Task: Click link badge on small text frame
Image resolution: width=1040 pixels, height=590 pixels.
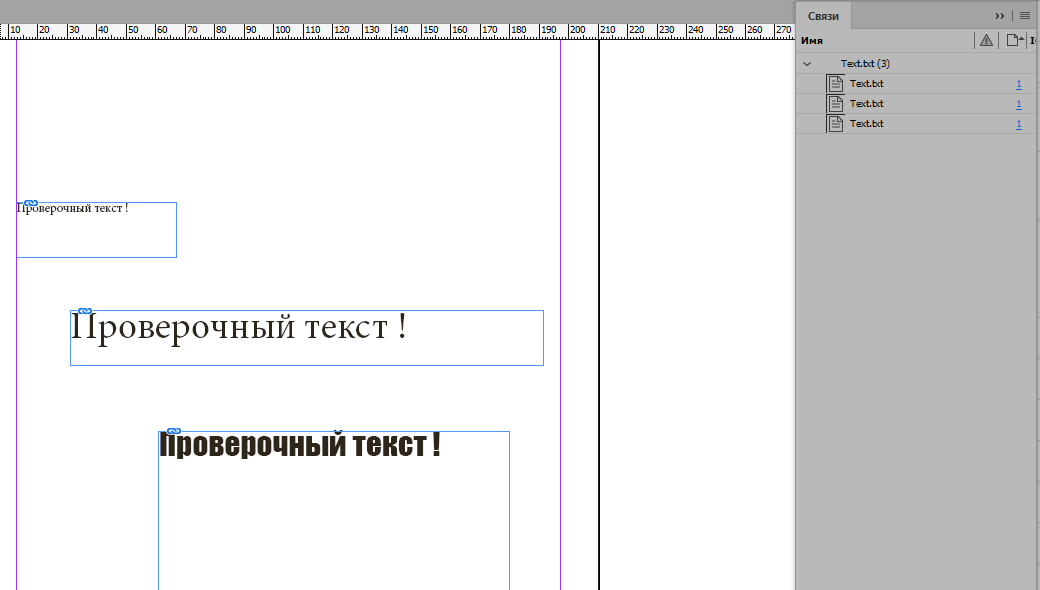Action: point(31,203)
